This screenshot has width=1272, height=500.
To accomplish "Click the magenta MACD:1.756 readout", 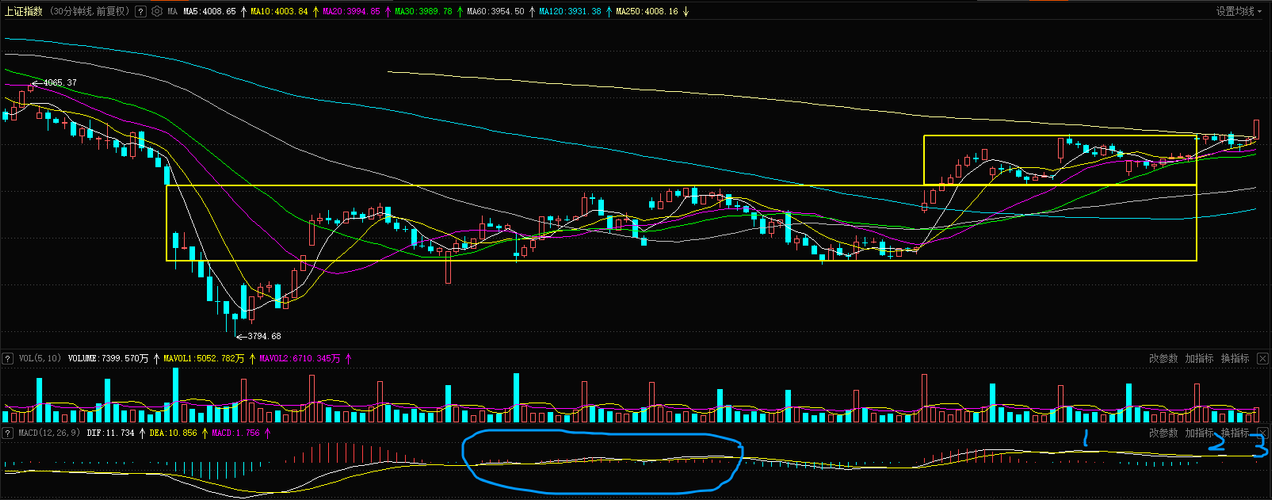I will 235,433.
